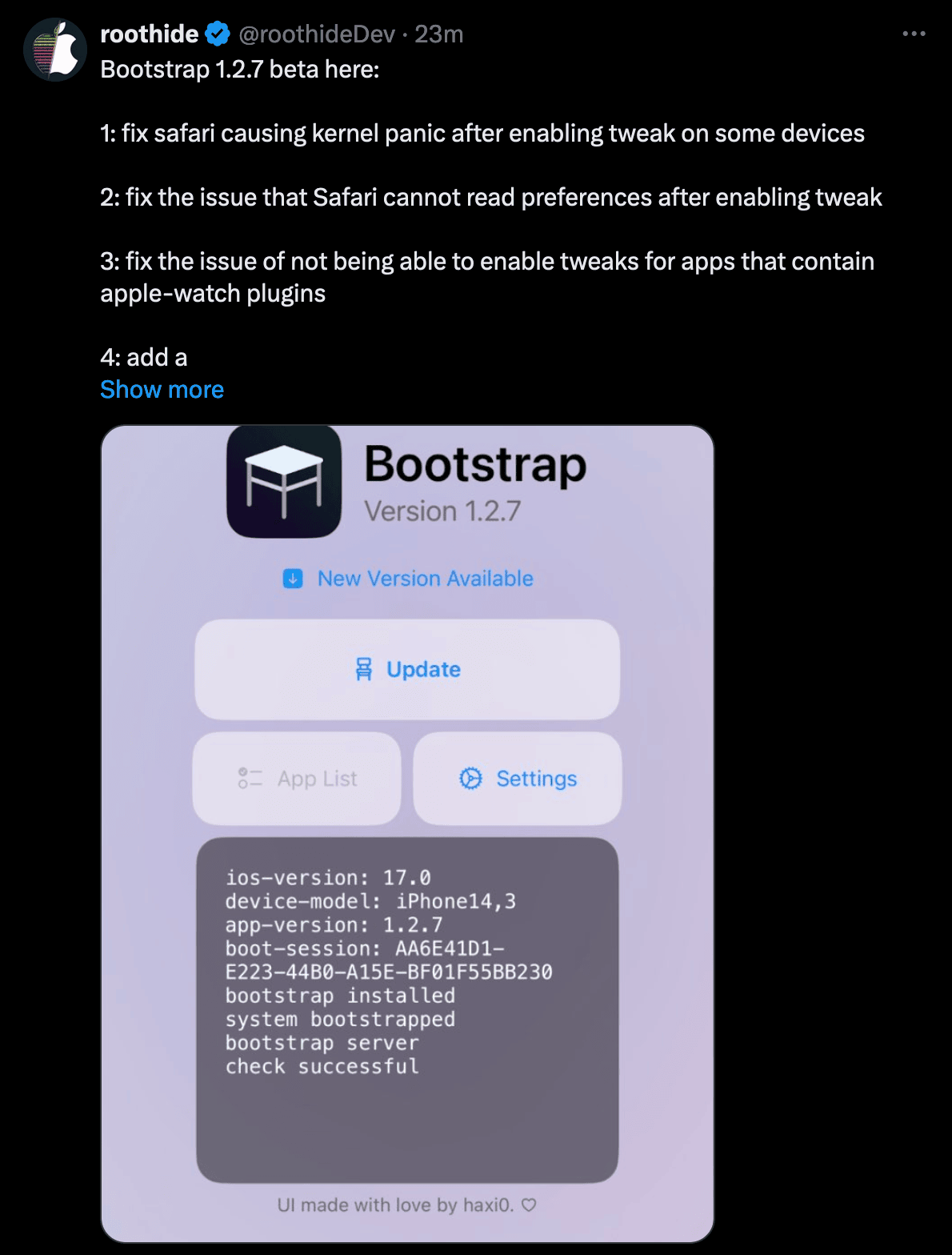952x1255 pixels.
Task: Click the gear icon beside Settings
Action: click(x=471, y=778)
